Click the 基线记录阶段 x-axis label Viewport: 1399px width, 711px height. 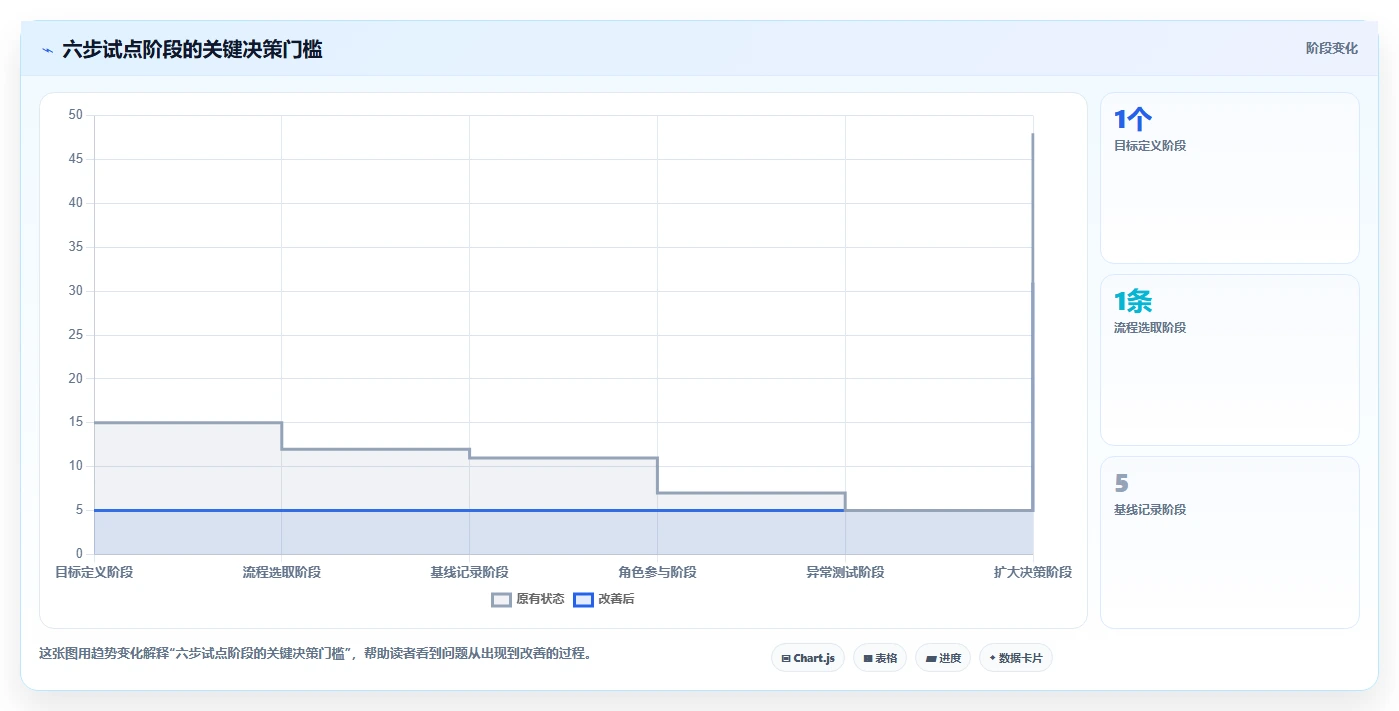point(470,572)
